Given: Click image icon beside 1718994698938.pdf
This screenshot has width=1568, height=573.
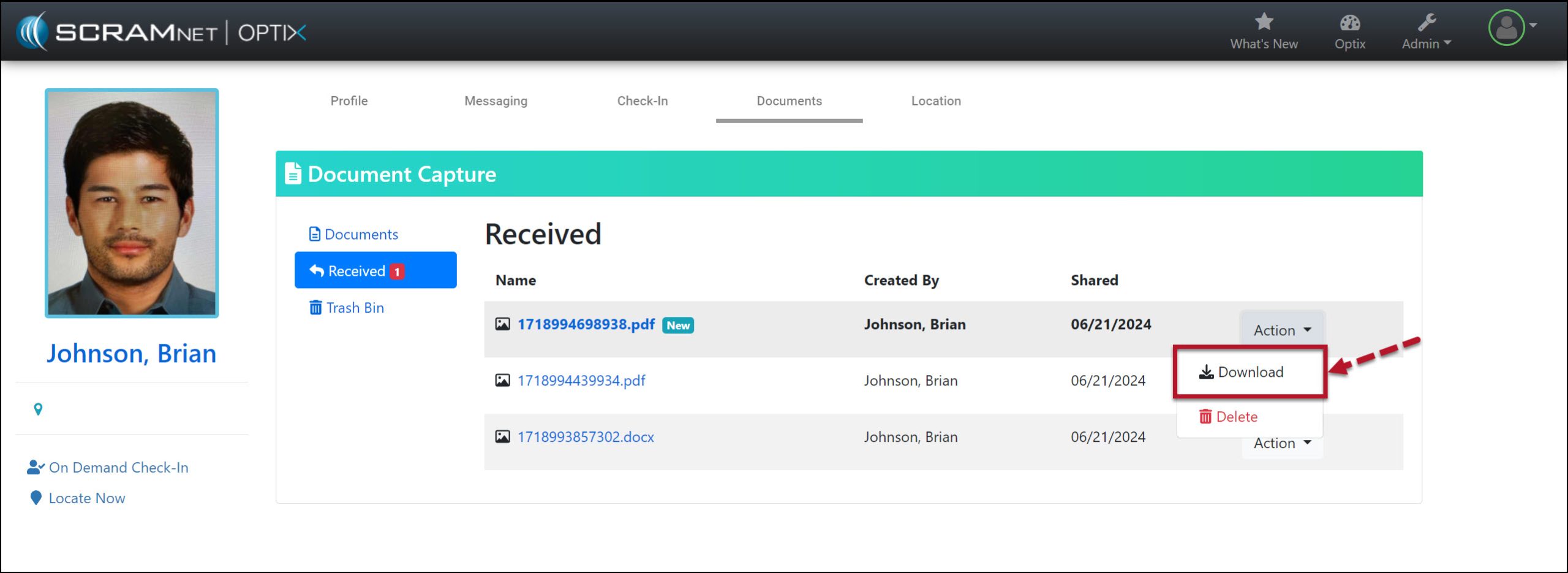Looking at the screenshot, I should click(502, 324).
